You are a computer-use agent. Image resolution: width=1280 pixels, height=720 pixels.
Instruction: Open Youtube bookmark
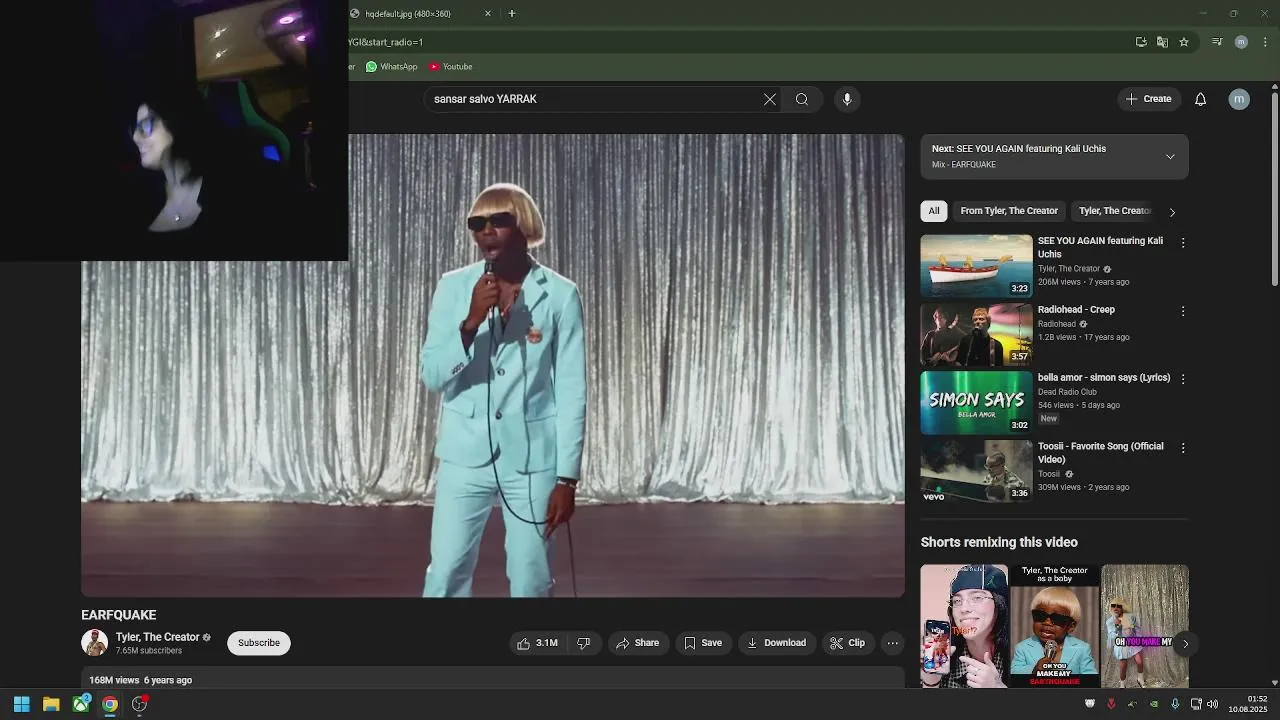(x=451, y=67)
